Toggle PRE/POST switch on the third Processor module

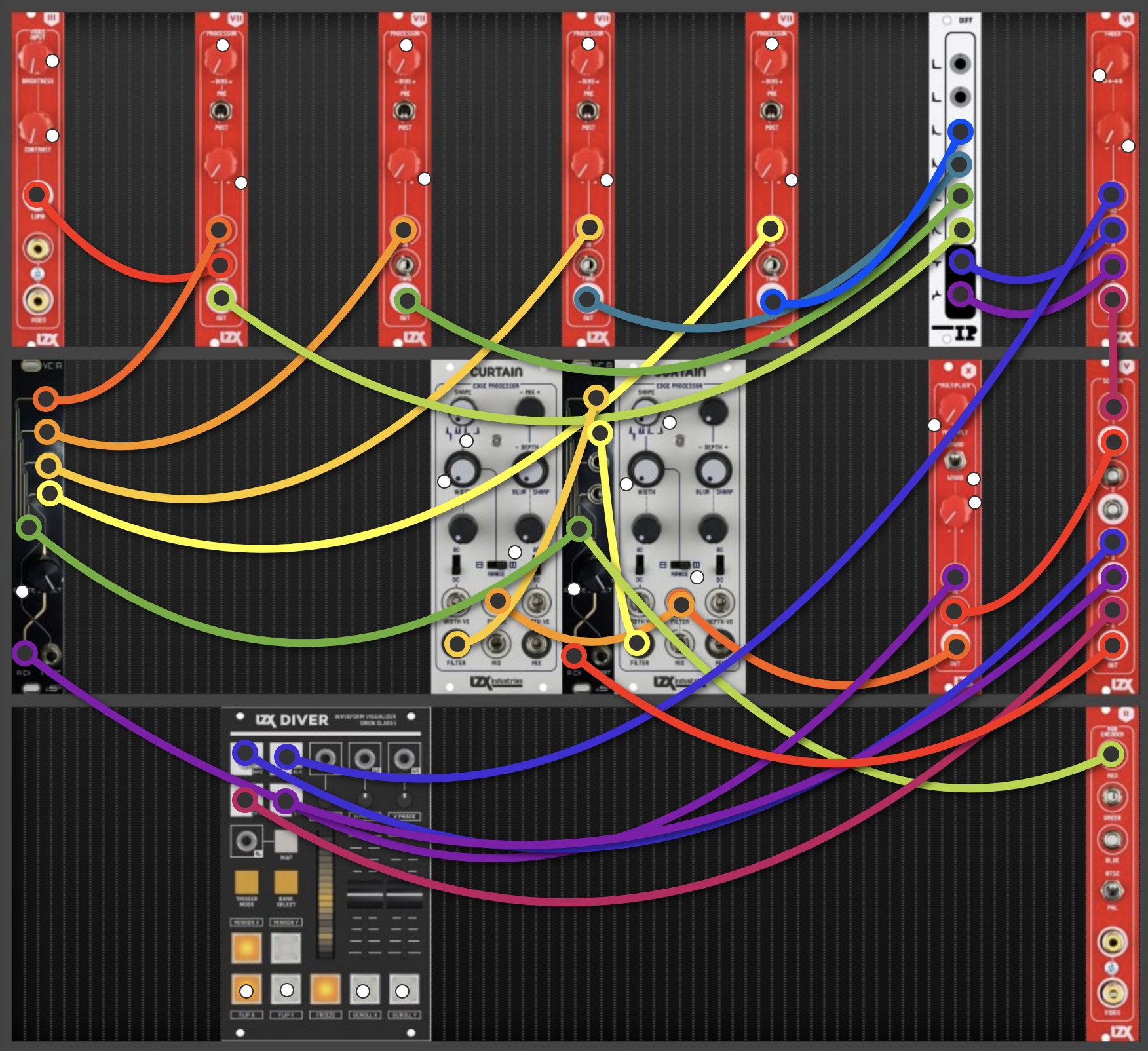[588, 110]
